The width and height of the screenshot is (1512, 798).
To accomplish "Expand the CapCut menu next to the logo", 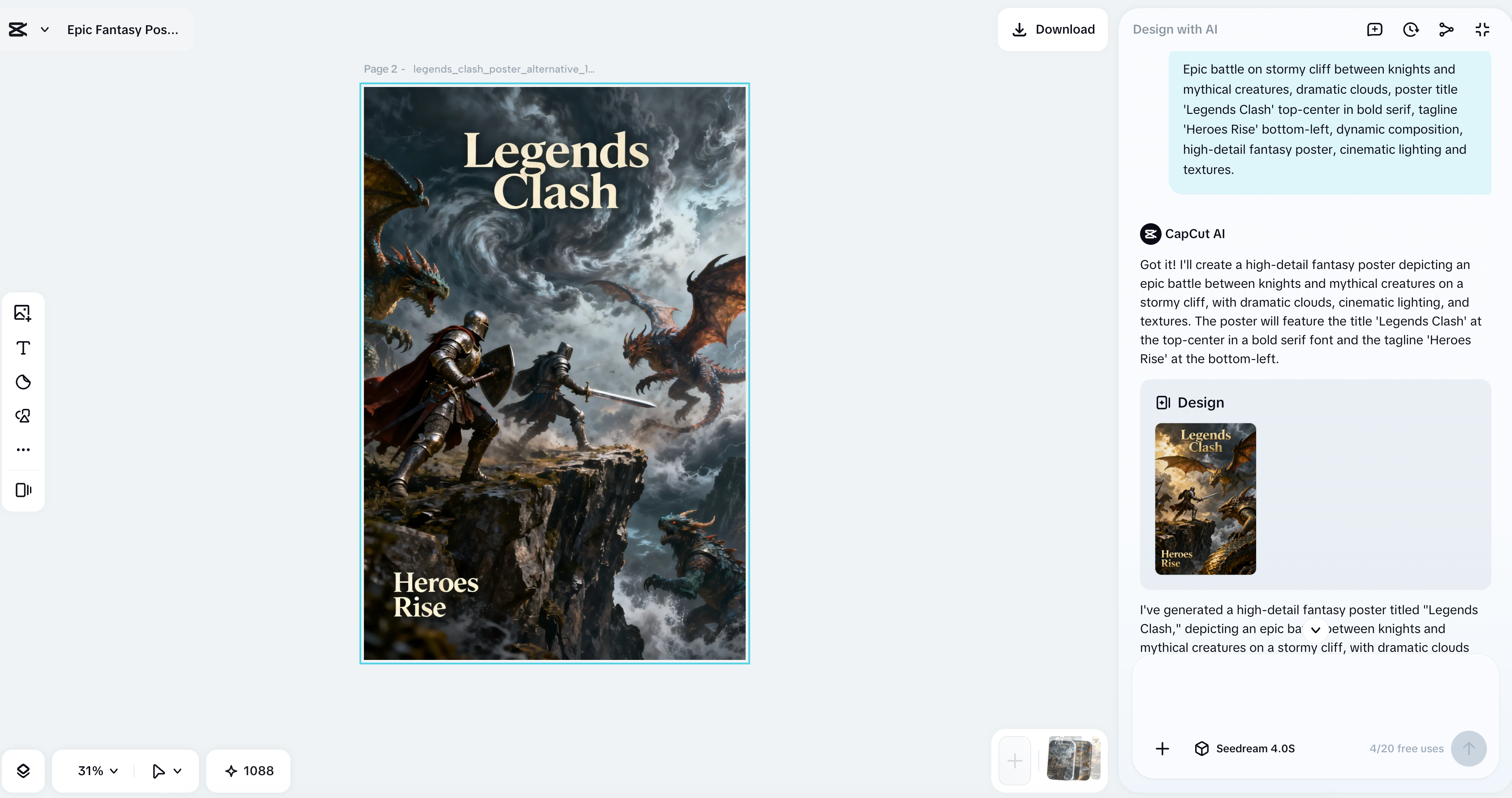I will (x=45, y=29).
